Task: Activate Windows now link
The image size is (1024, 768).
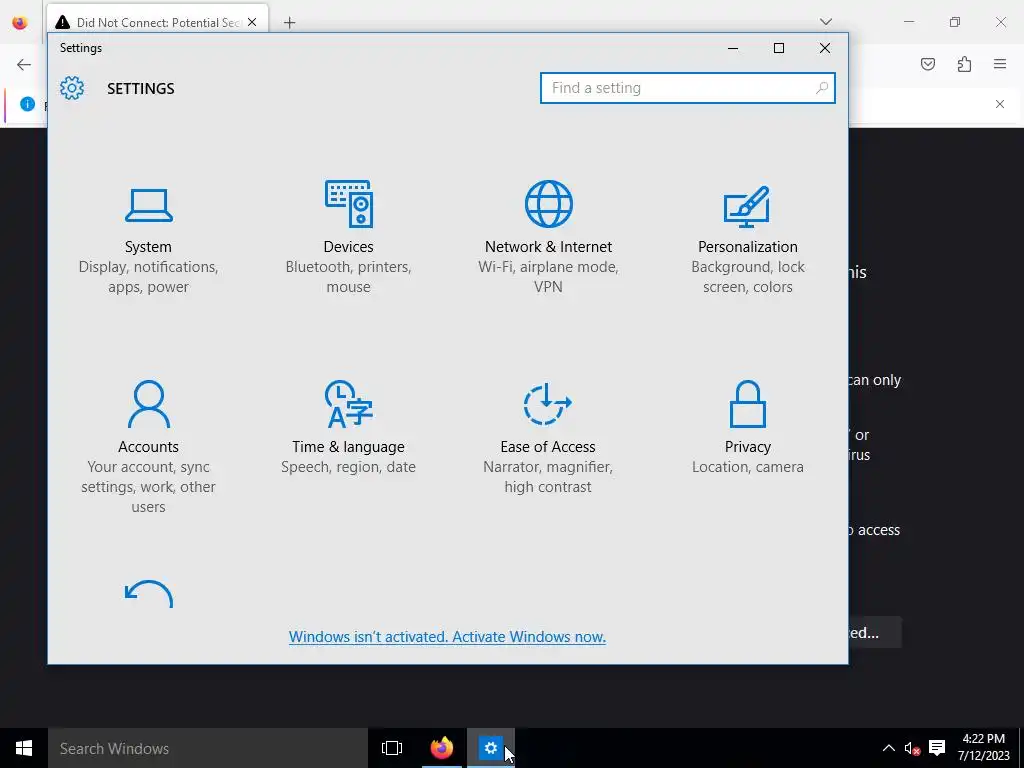Action: tap(447, 637)
